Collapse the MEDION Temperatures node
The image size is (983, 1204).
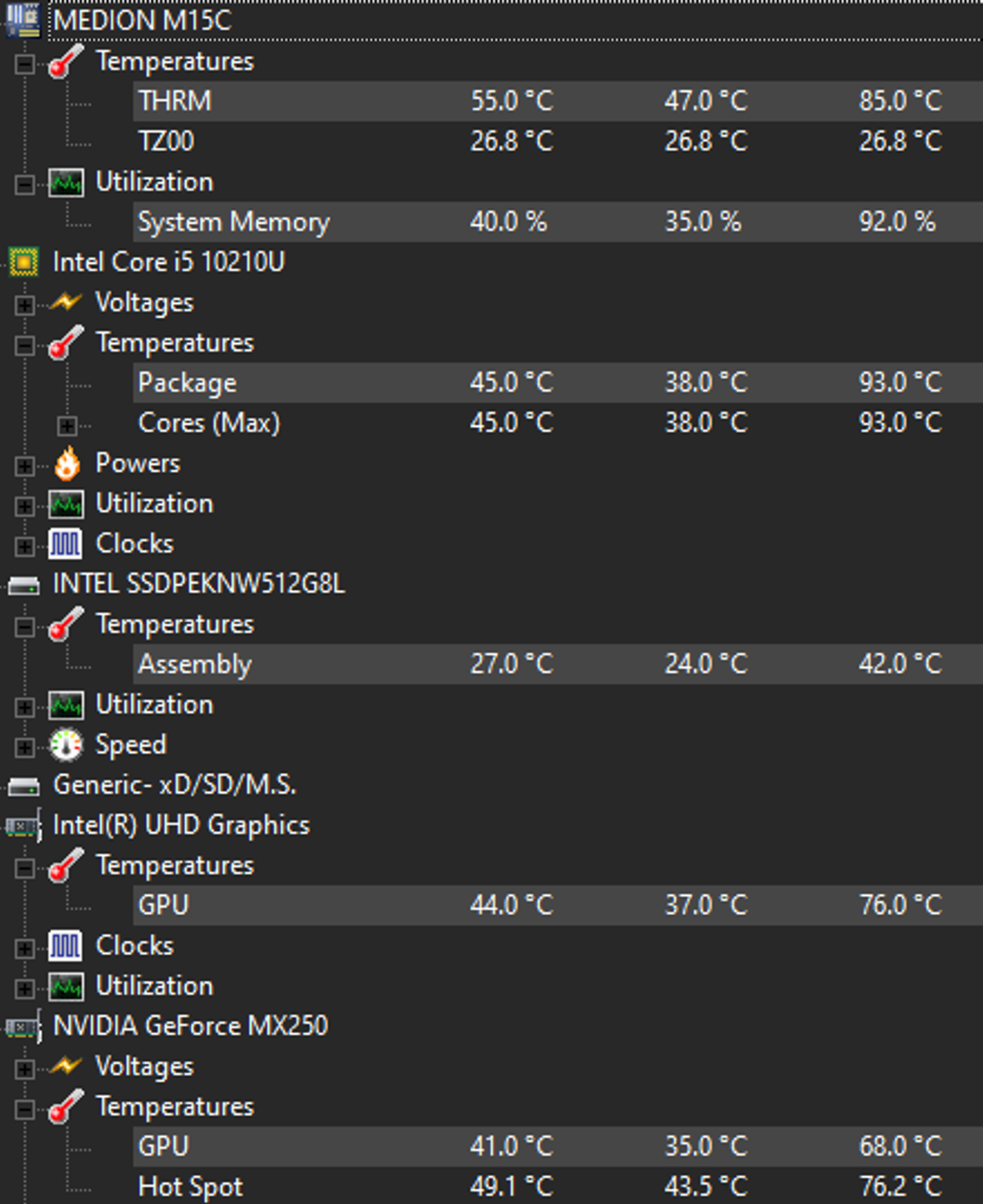(24, 64)
